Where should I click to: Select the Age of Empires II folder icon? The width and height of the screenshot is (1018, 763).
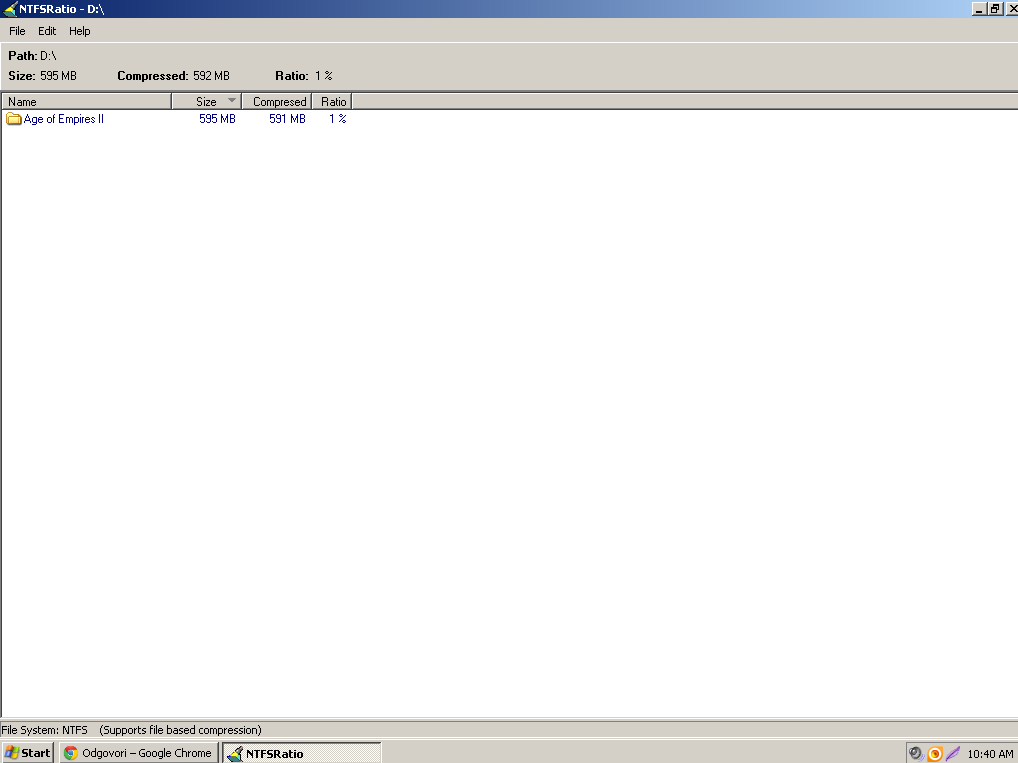[14, 119]
